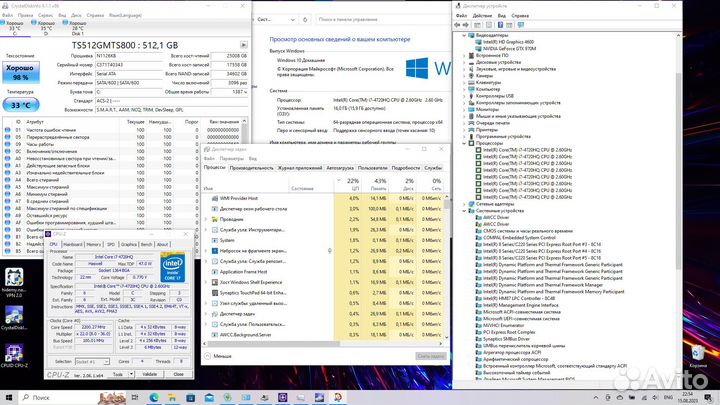Screen dimensions: 720x405
Task: Click the Windows Start button
Action: tap(8, 398)
